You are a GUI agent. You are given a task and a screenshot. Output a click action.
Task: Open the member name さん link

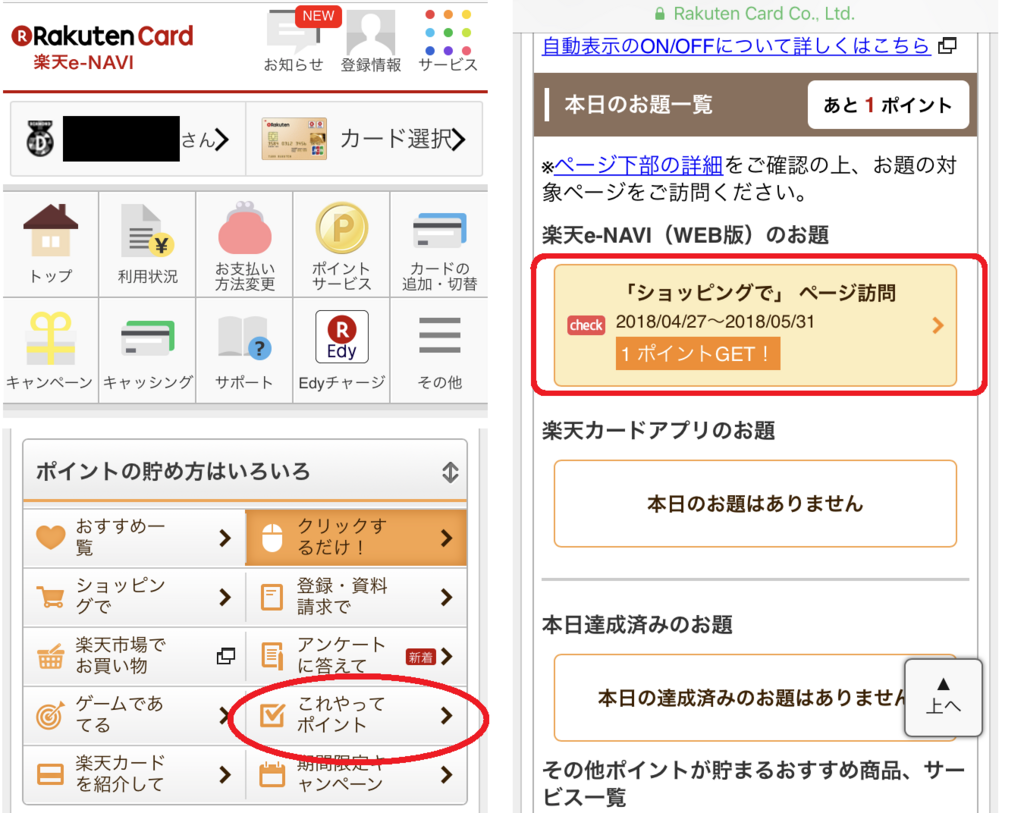tap(128, 138)
